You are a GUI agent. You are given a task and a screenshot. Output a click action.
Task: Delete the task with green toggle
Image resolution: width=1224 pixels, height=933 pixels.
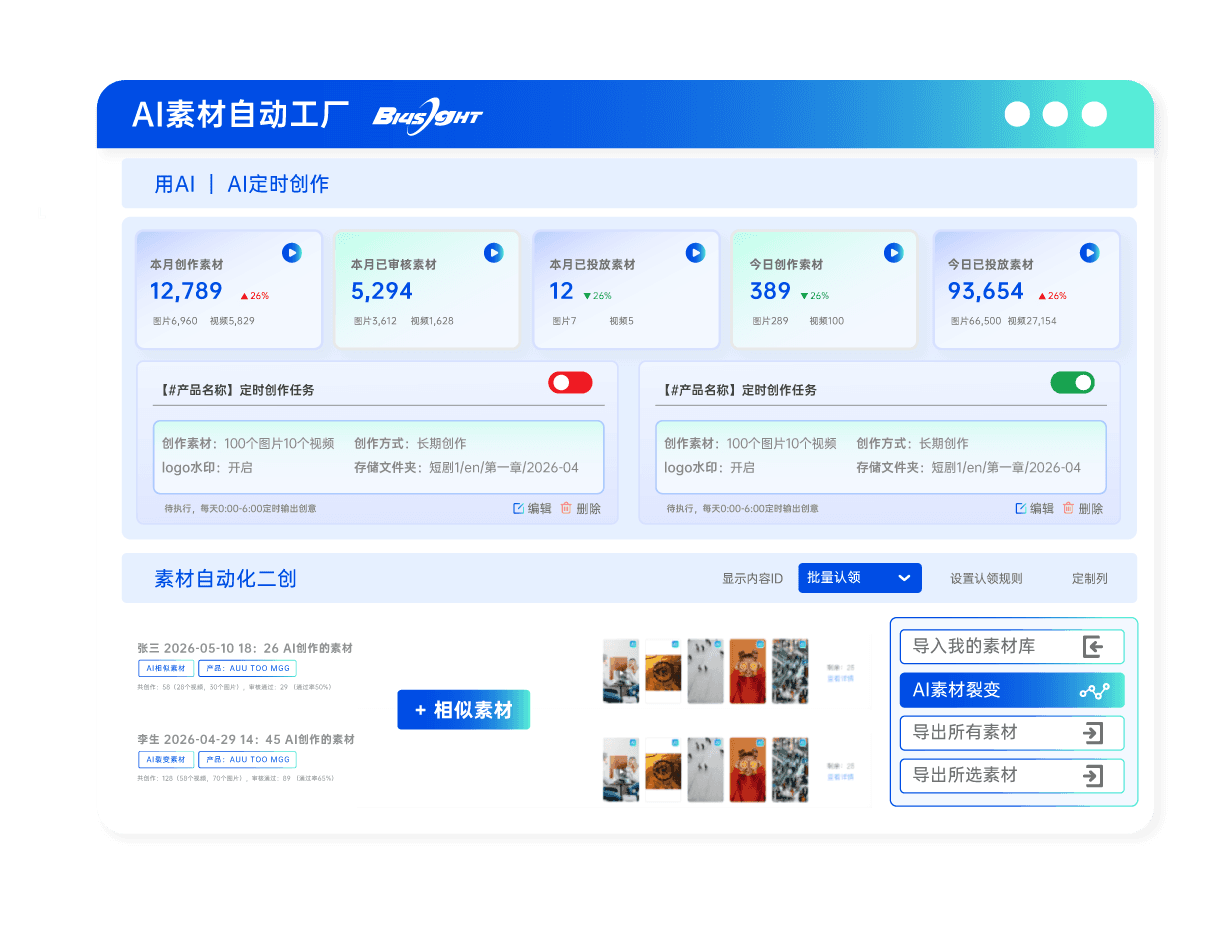1083,508
